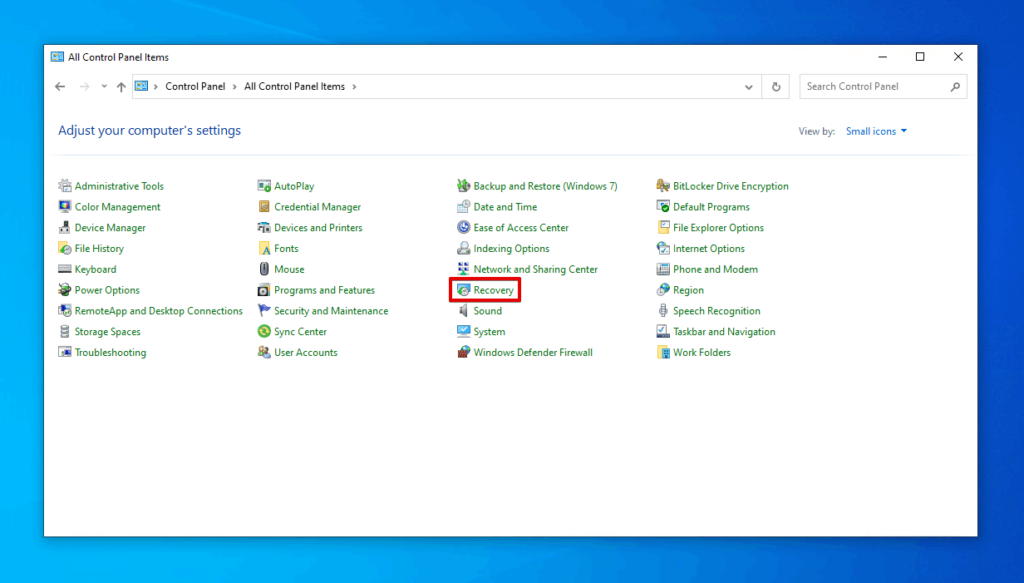Open the recent locations dropdown beside Forward
The height and width of the screenshot is (583, 1024).
coord(103,87)
